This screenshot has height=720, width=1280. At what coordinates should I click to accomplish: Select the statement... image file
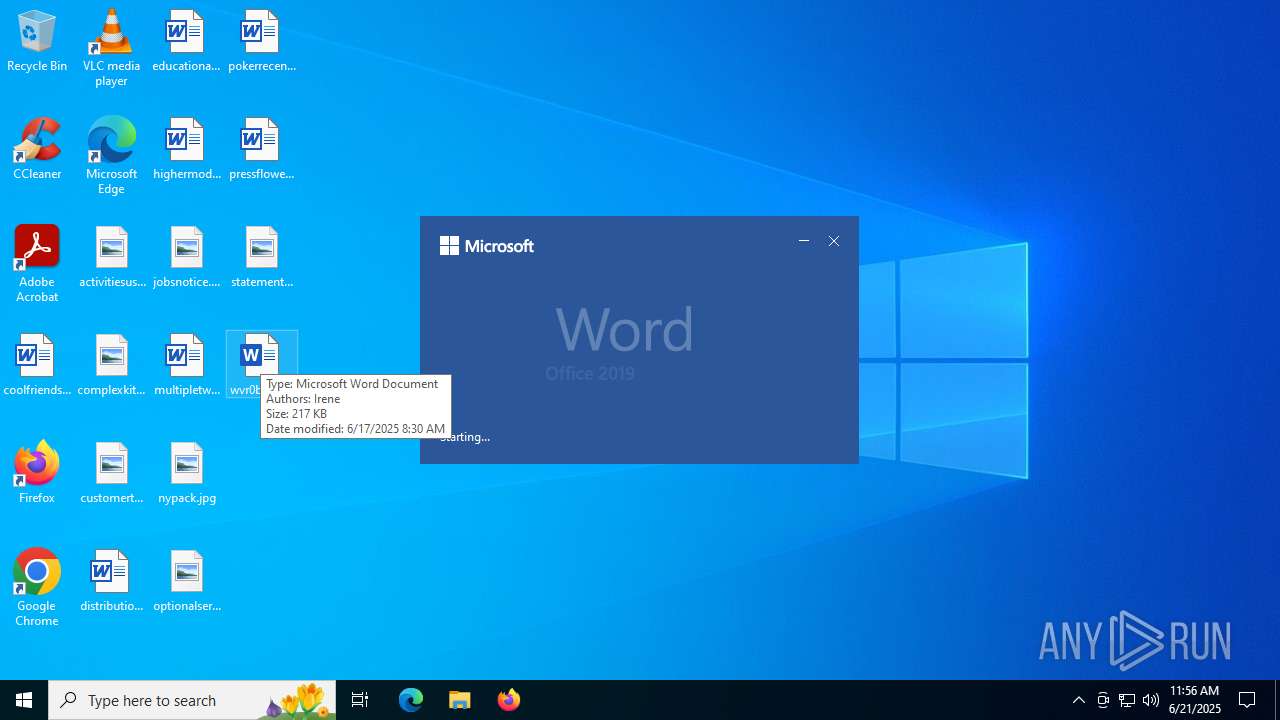pyautogui.click(x=261, y=257)
